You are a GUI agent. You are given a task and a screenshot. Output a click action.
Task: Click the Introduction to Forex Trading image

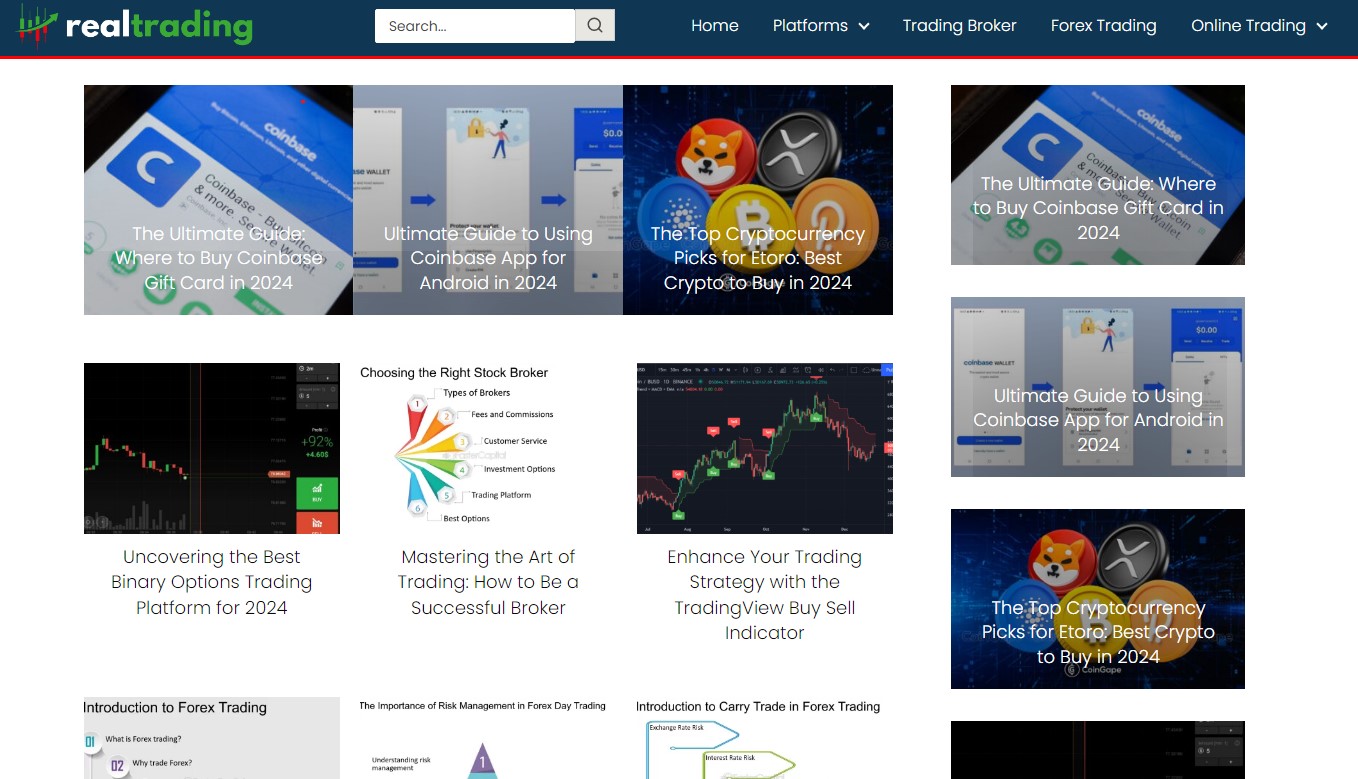click(212, 738)
